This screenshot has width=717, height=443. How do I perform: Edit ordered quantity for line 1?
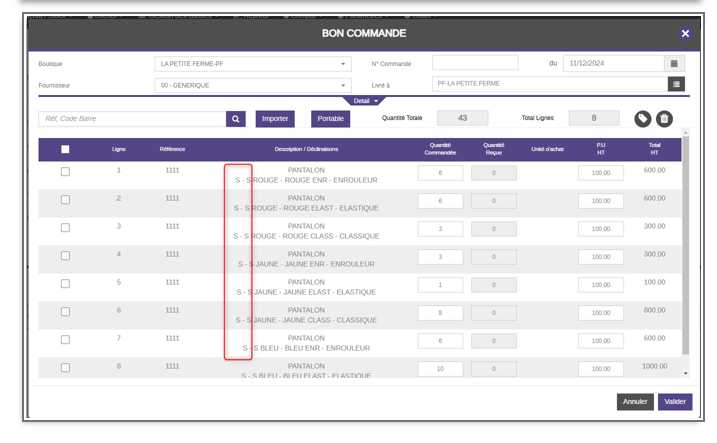point(440,173)
